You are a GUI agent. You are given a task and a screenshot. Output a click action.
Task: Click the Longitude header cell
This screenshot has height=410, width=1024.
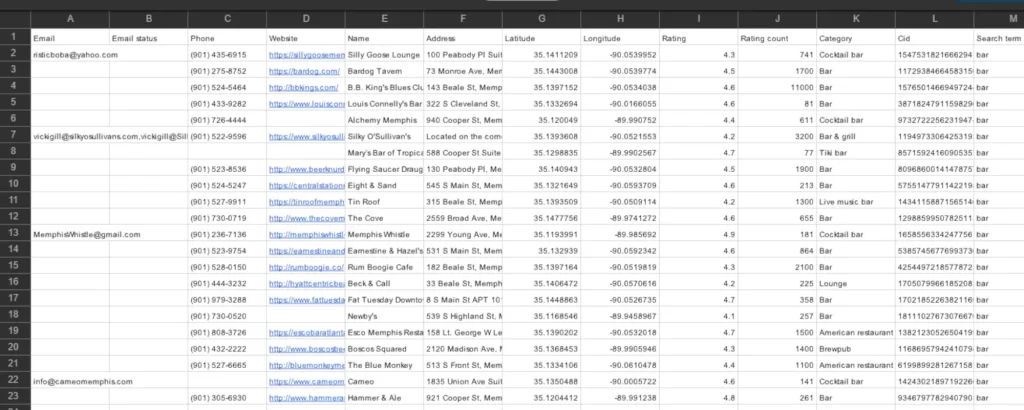click(x=620, y=39)
